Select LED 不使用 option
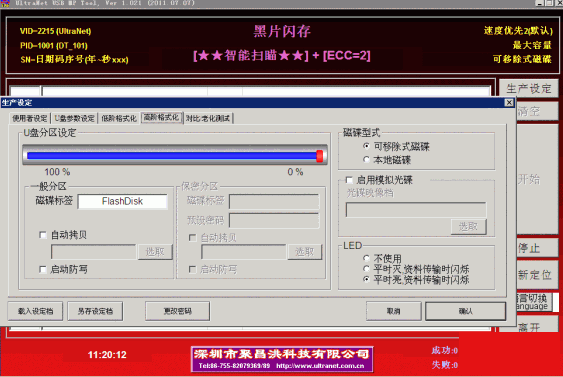Screen dimensions: 563x377 366,258
